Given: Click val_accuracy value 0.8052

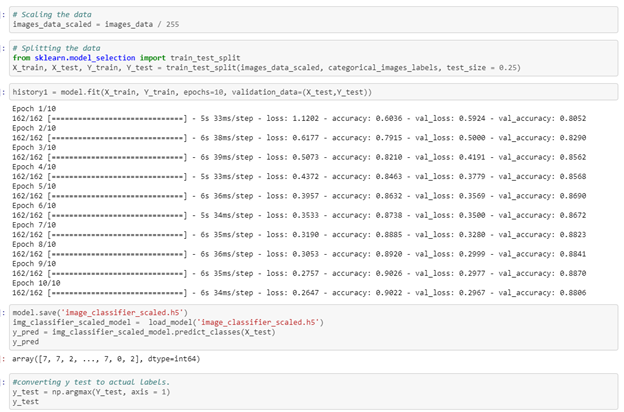Looking at the screenshot, I should pos(573,118).
